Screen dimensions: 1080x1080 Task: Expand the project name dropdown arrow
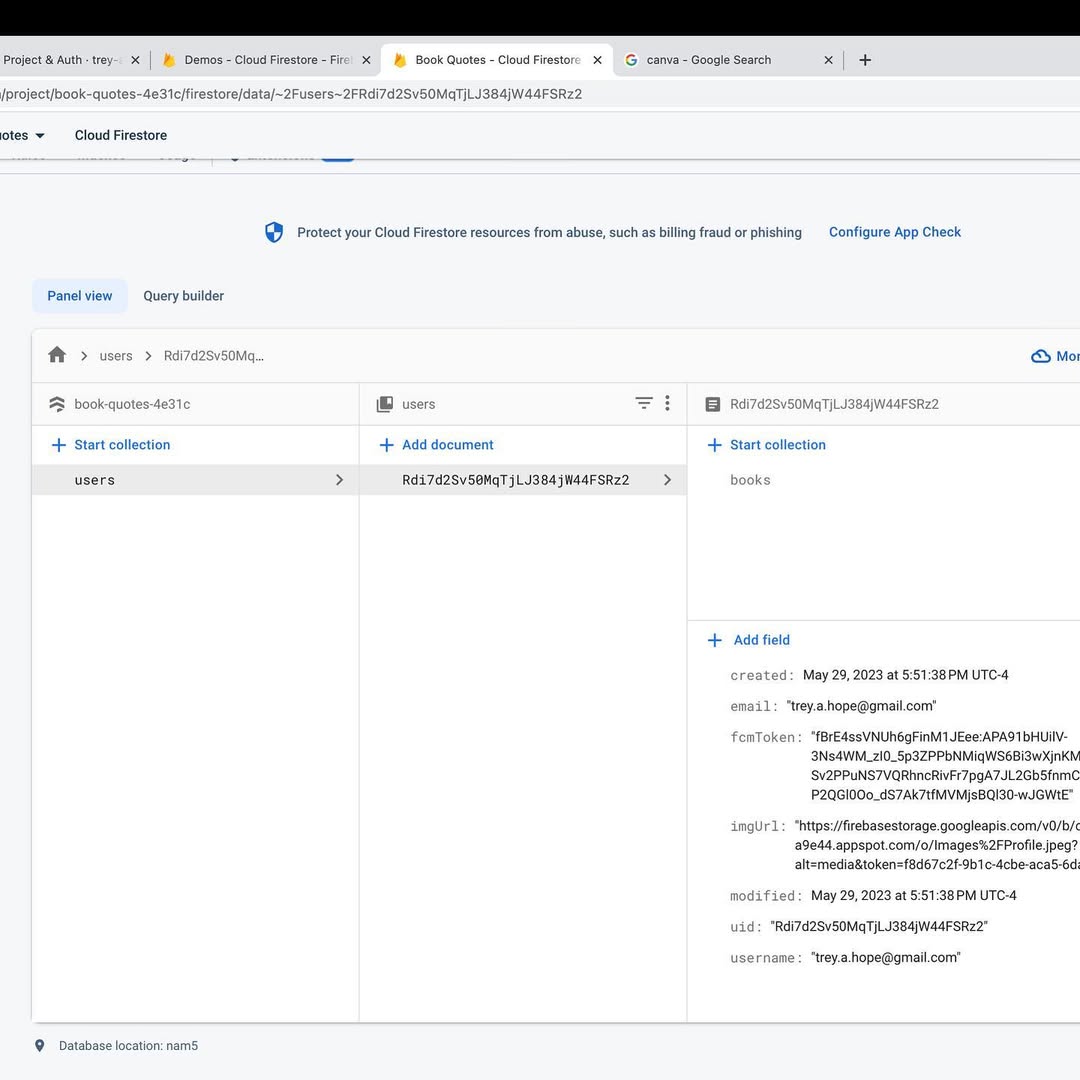(40, 135)
